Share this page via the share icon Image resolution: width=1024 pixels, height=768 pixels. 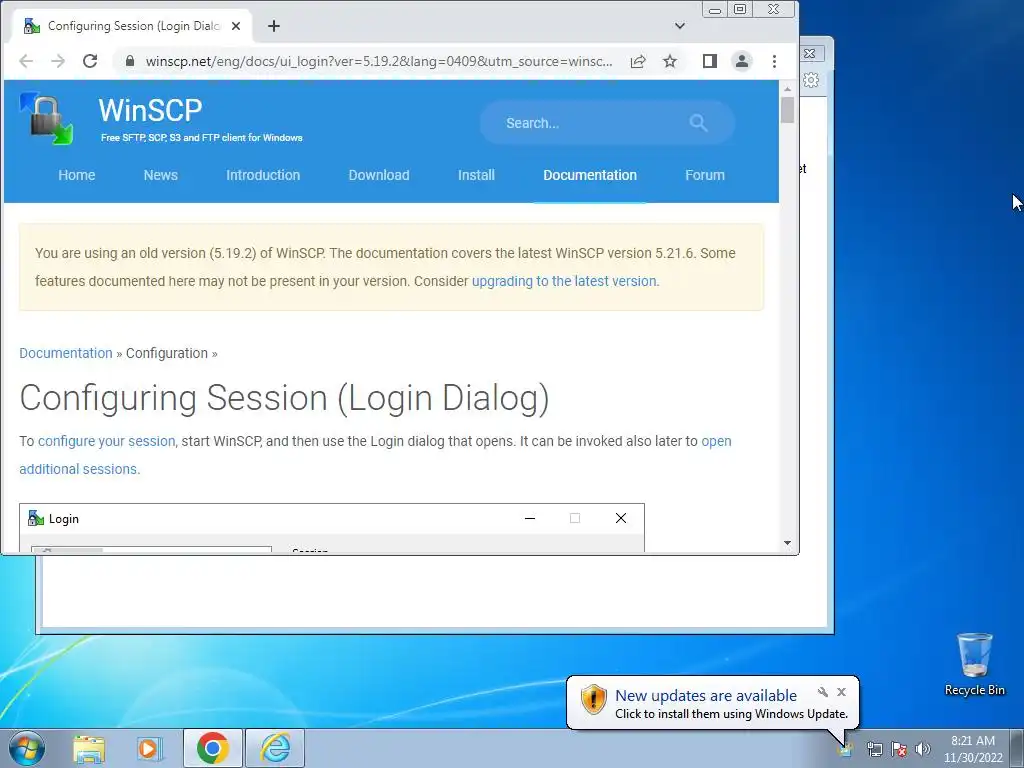[x=638, y=61]
